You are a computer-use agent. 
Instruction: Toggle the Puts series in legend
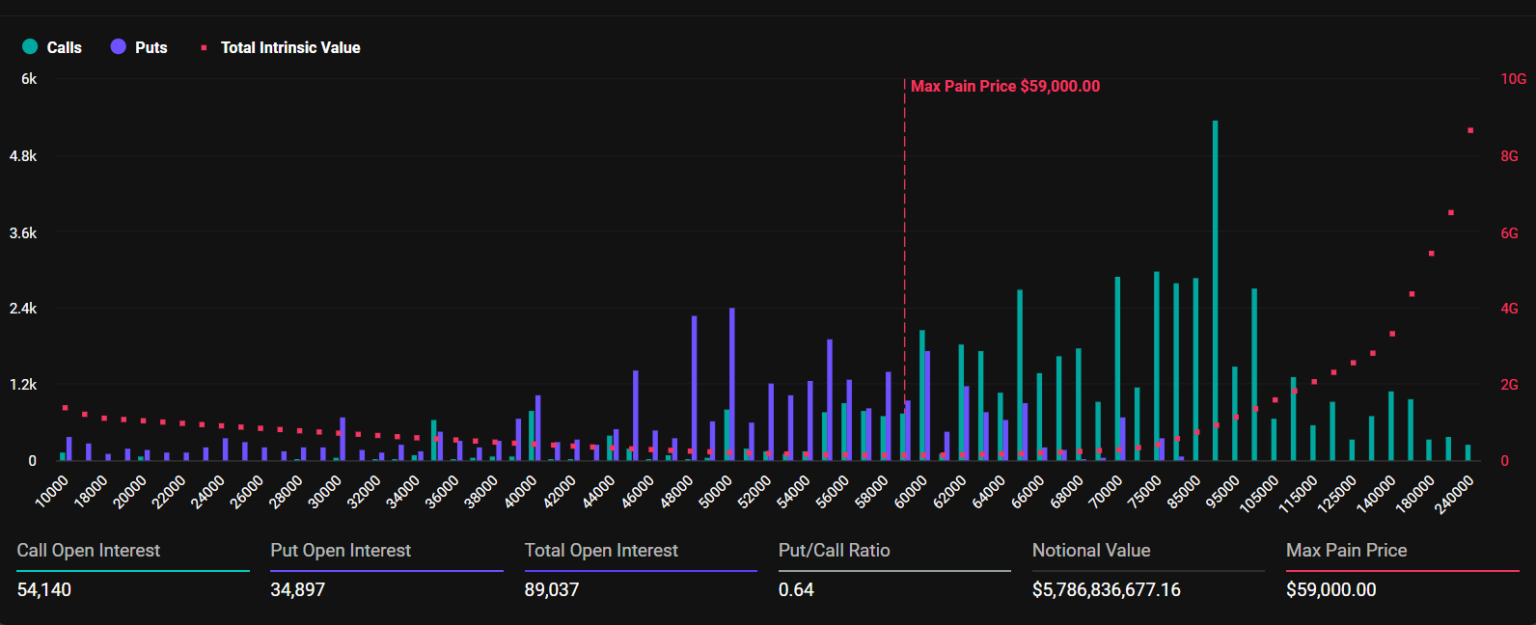click(151, 47)
